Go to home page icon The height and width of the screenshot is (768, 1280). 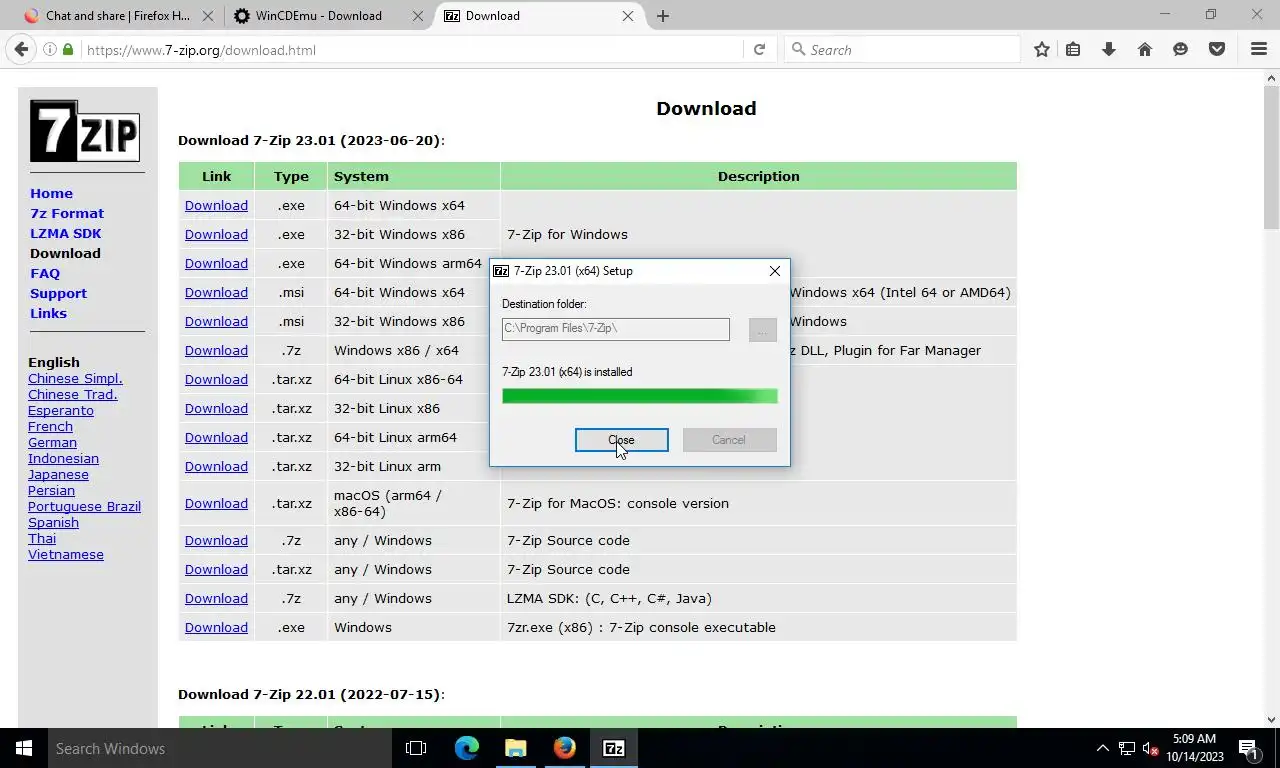1145,49
